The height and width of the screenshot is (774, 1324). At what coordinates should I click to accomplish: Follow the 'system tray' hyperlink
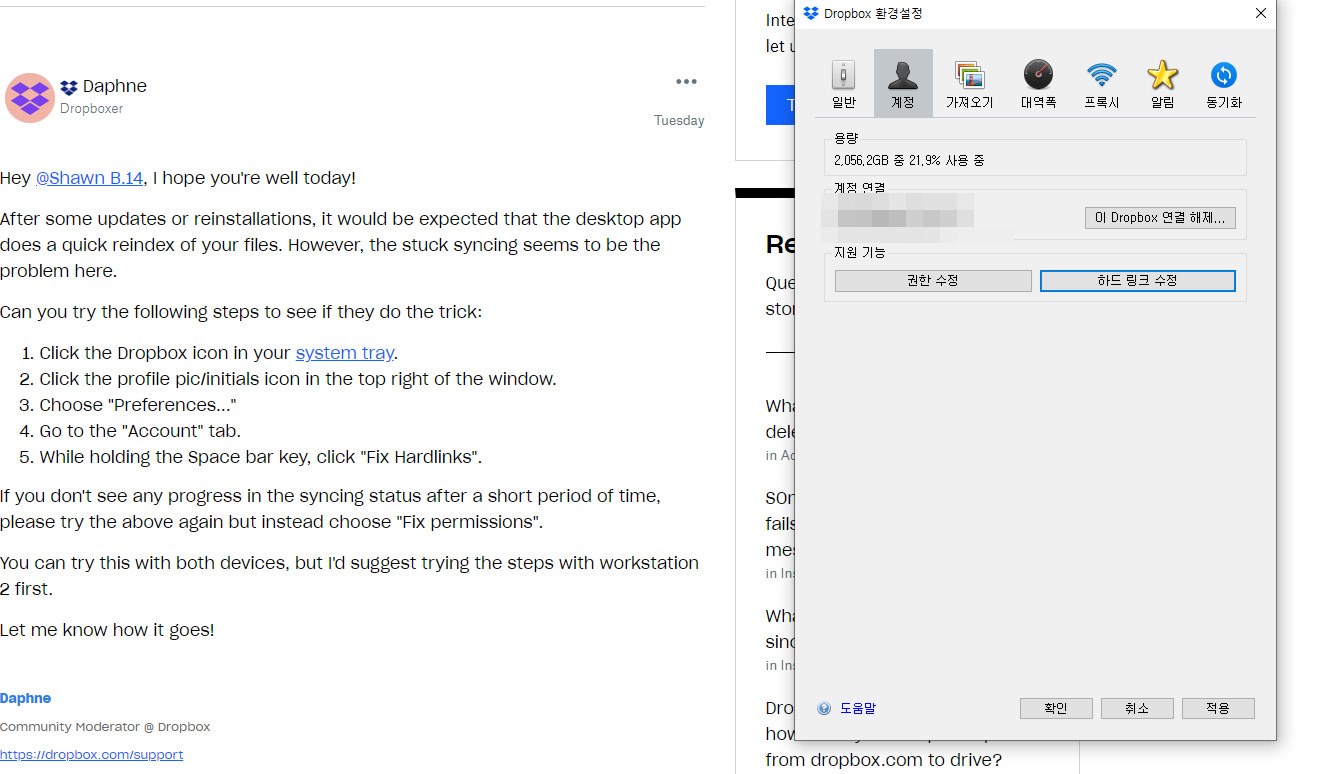click(x=345, y=353)
